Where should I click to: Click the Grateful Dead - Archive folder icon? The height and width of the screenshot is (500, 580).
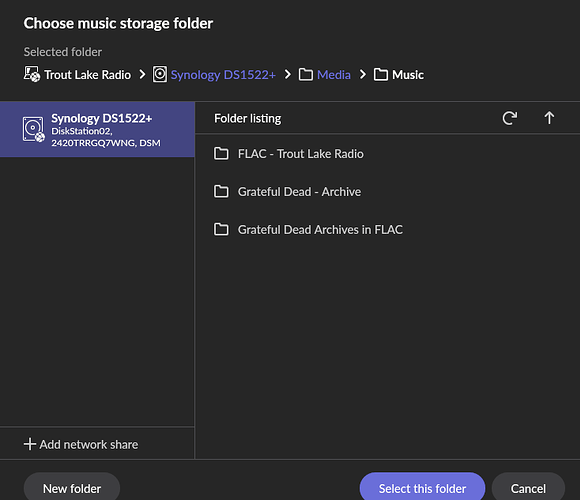click(x=221, y=191)
